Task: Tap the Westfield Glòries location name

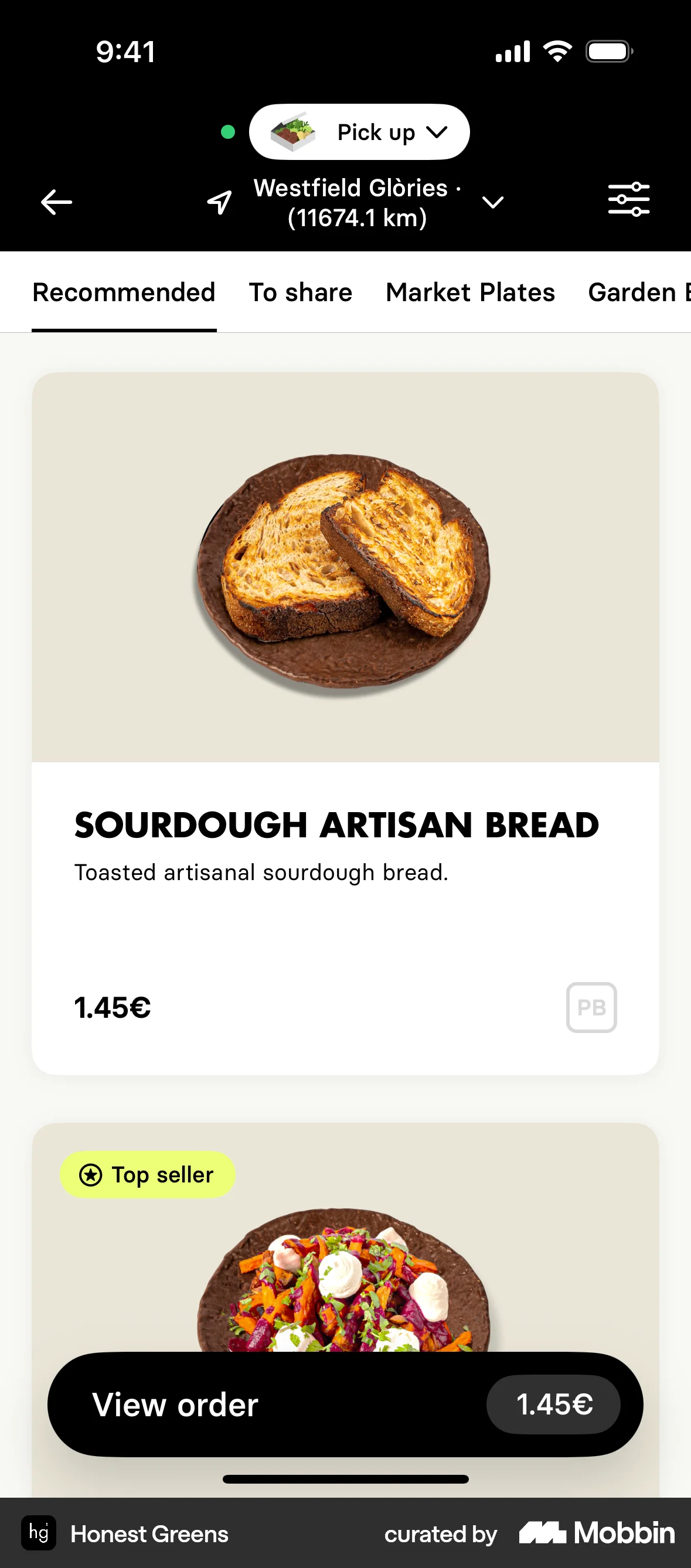Action: tap(356, 202)
